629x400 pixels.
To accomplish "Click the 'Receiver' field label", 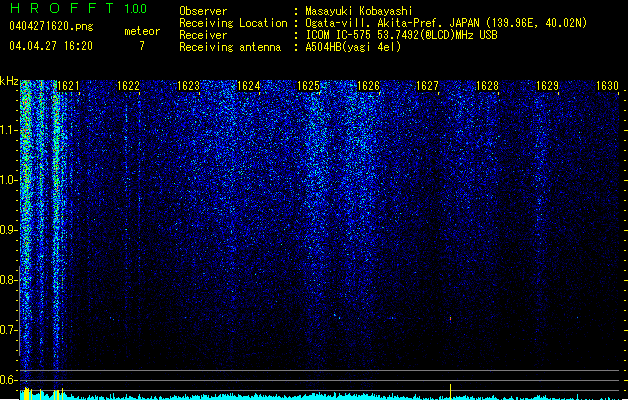I will pos(203,35).
